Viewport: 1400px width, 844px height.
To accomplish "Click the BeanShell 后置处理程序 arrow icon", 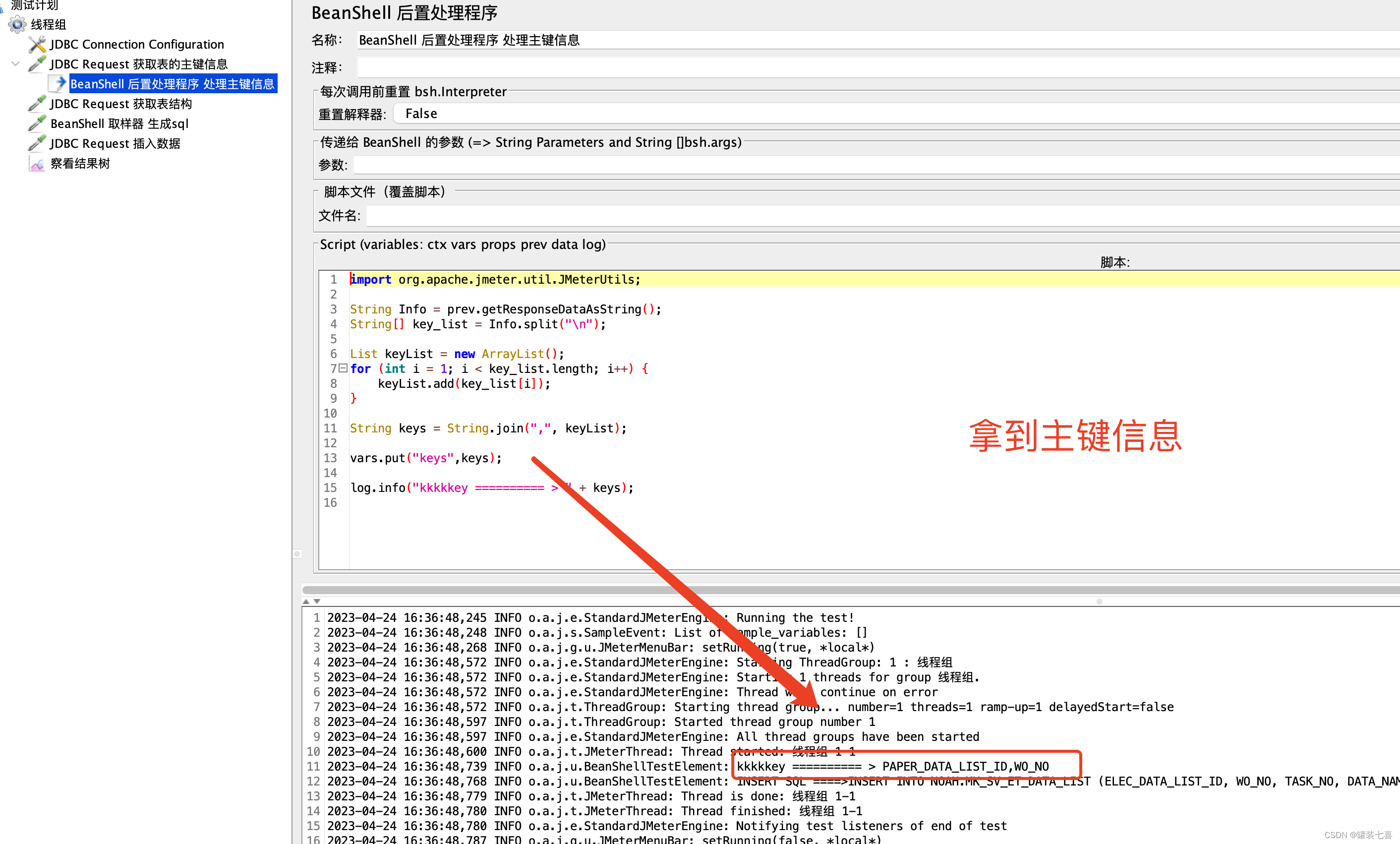I will point(58,84).
